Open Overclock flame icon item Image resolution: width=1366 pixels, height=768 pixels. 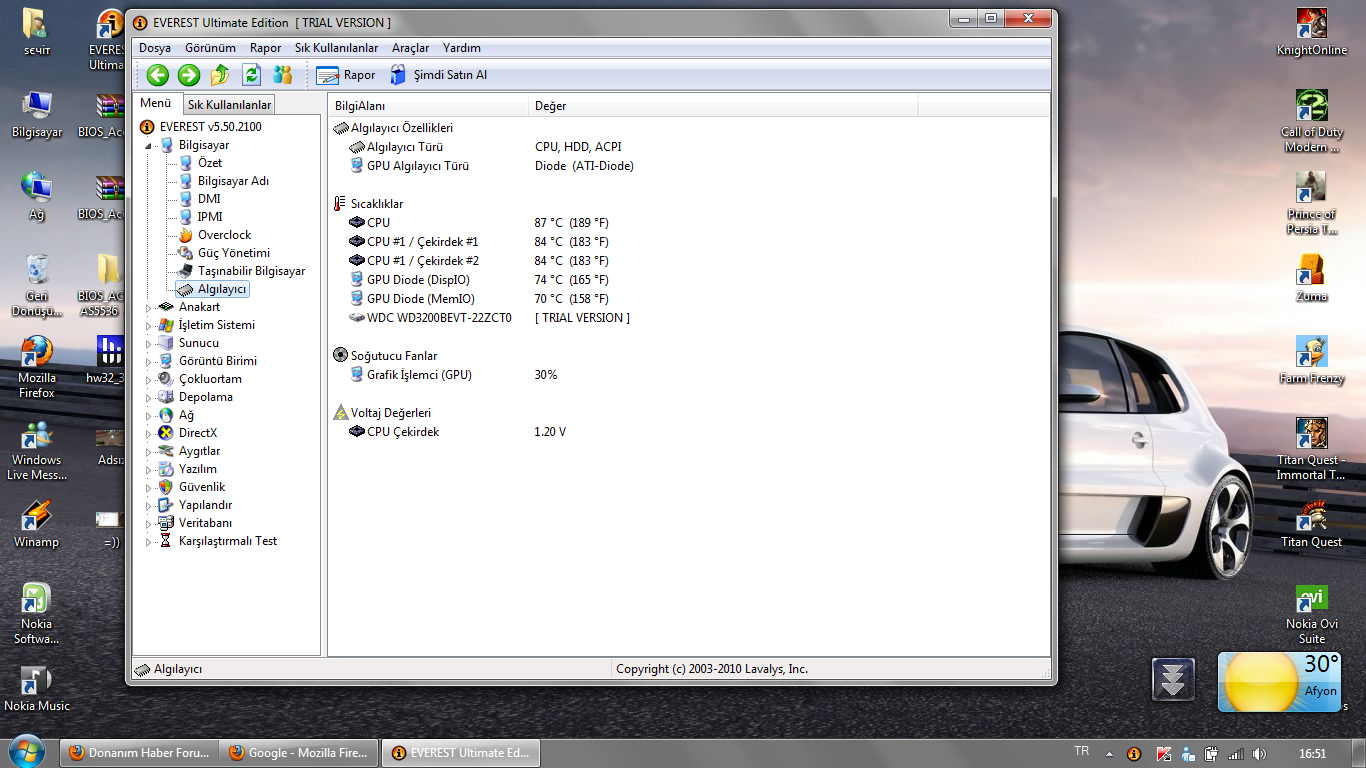185,235
